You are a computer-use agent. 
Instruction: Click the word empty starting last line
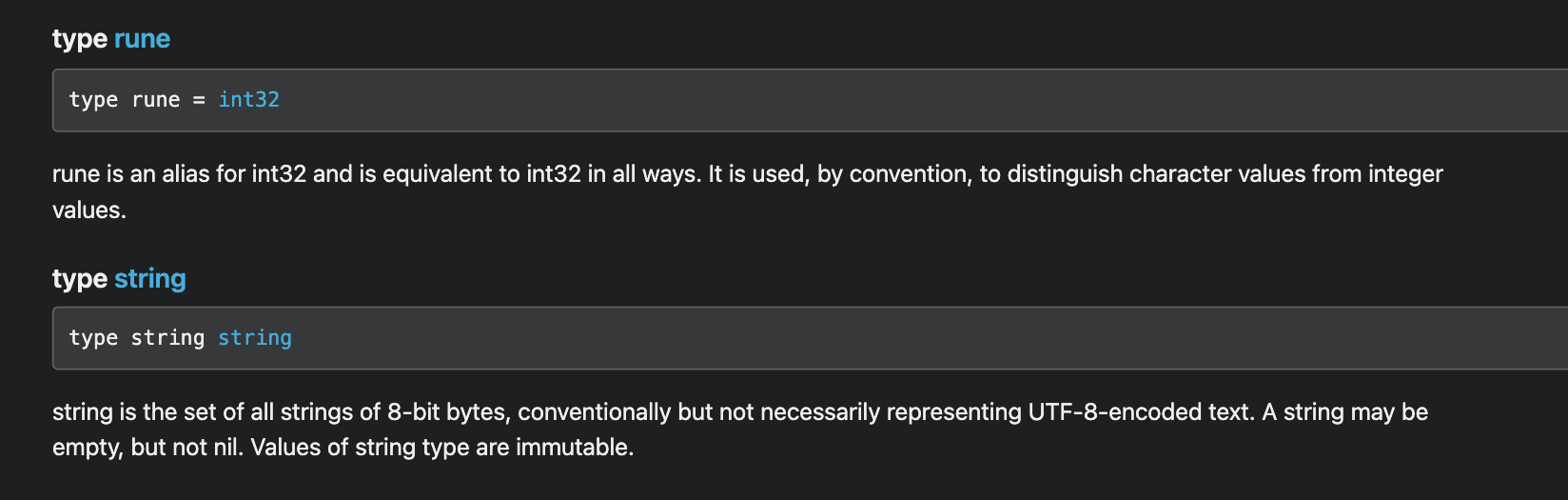[87, 449]
